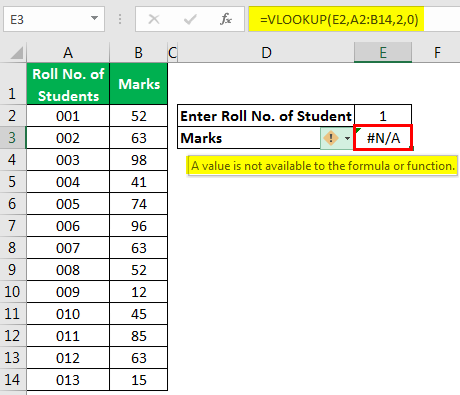Select row 9 header
This screenshot has width=460, height=395.
[13, 270]
